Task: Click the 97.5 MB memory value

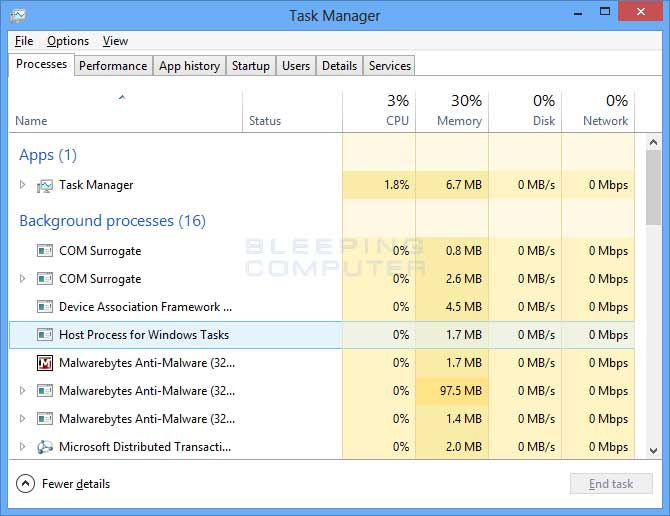Action: 461,391
